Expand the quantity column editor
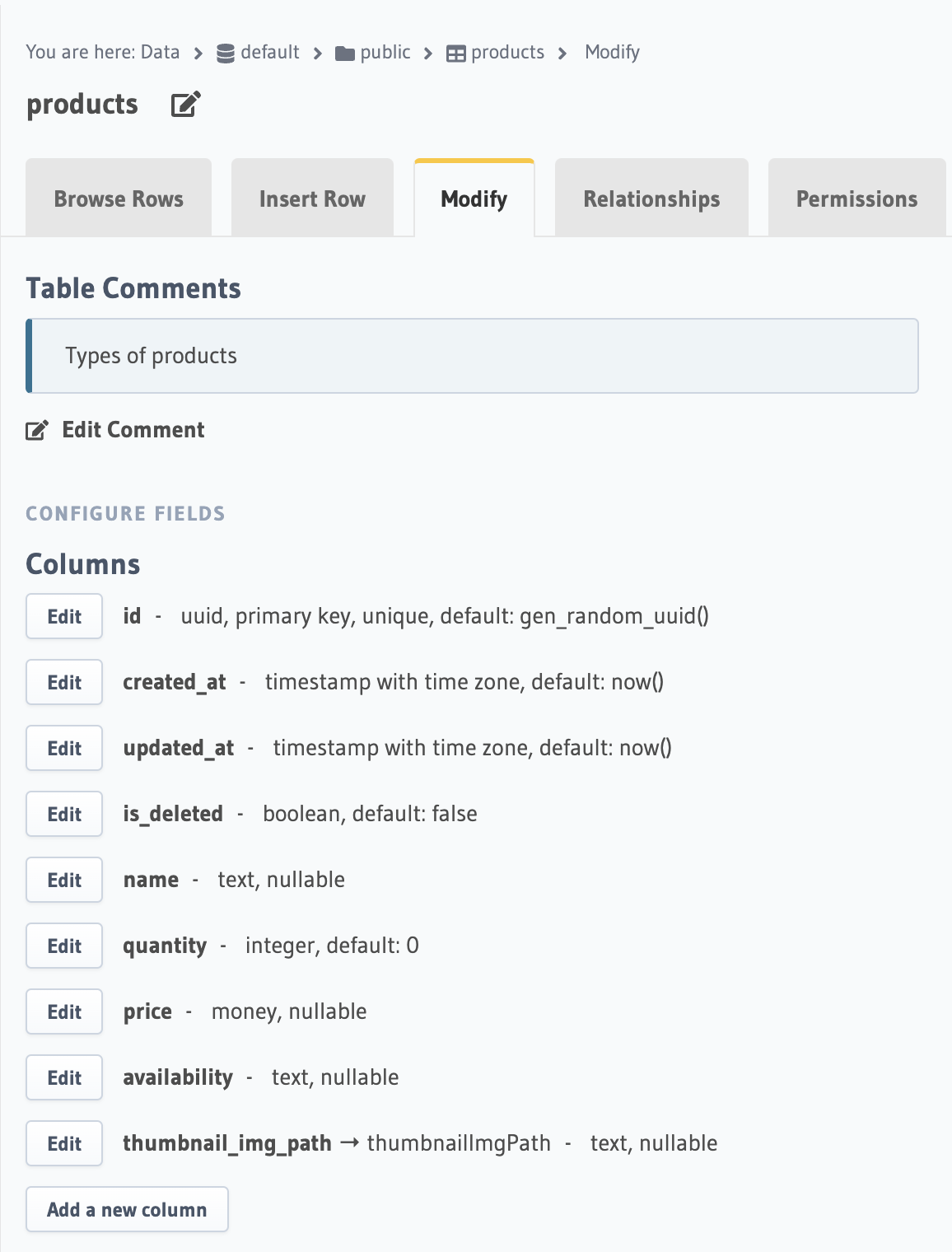Screen dimensions: 952x1252 coord(64,946)
